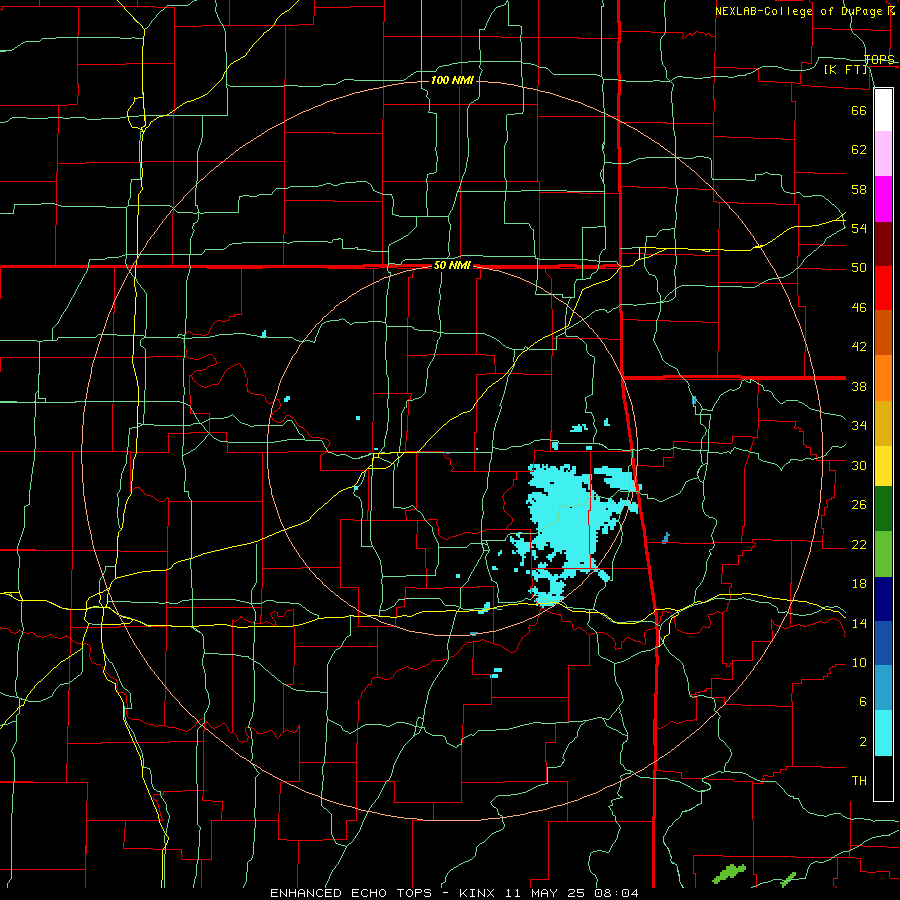This screenshot has width=900, height=900.
Task: Click the '100 NMI' range ring label
Action: (452, 80)
